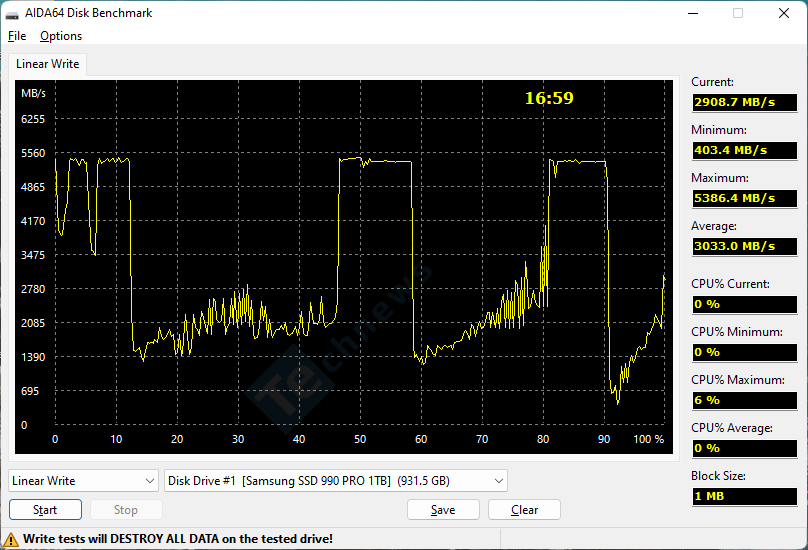Open the Options menu

tap(61, 36)
